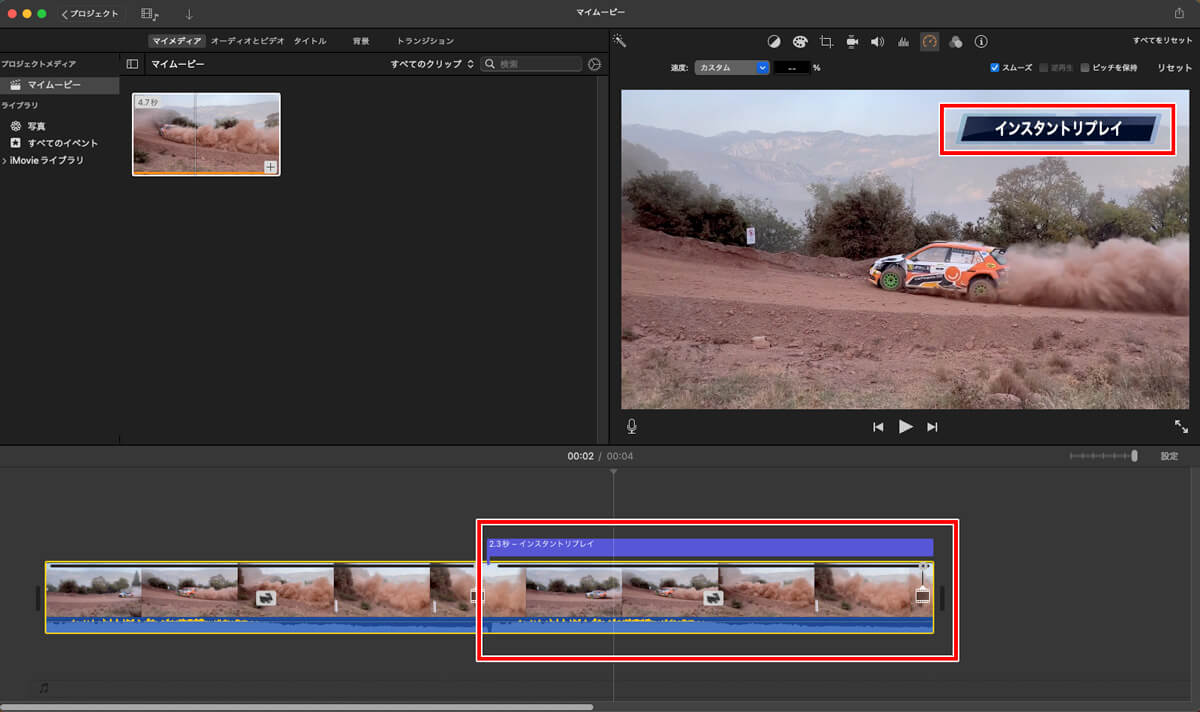Open the media and audio import browser icon
Screen dimensions: 1200x712
tap(150, 14)
